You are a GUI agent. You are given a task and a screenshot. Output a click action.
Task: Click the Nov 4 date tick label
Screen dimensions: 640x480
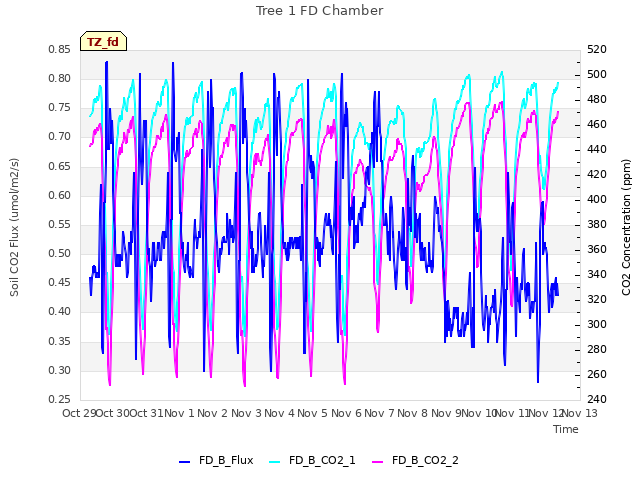click(x=279, y=413)
